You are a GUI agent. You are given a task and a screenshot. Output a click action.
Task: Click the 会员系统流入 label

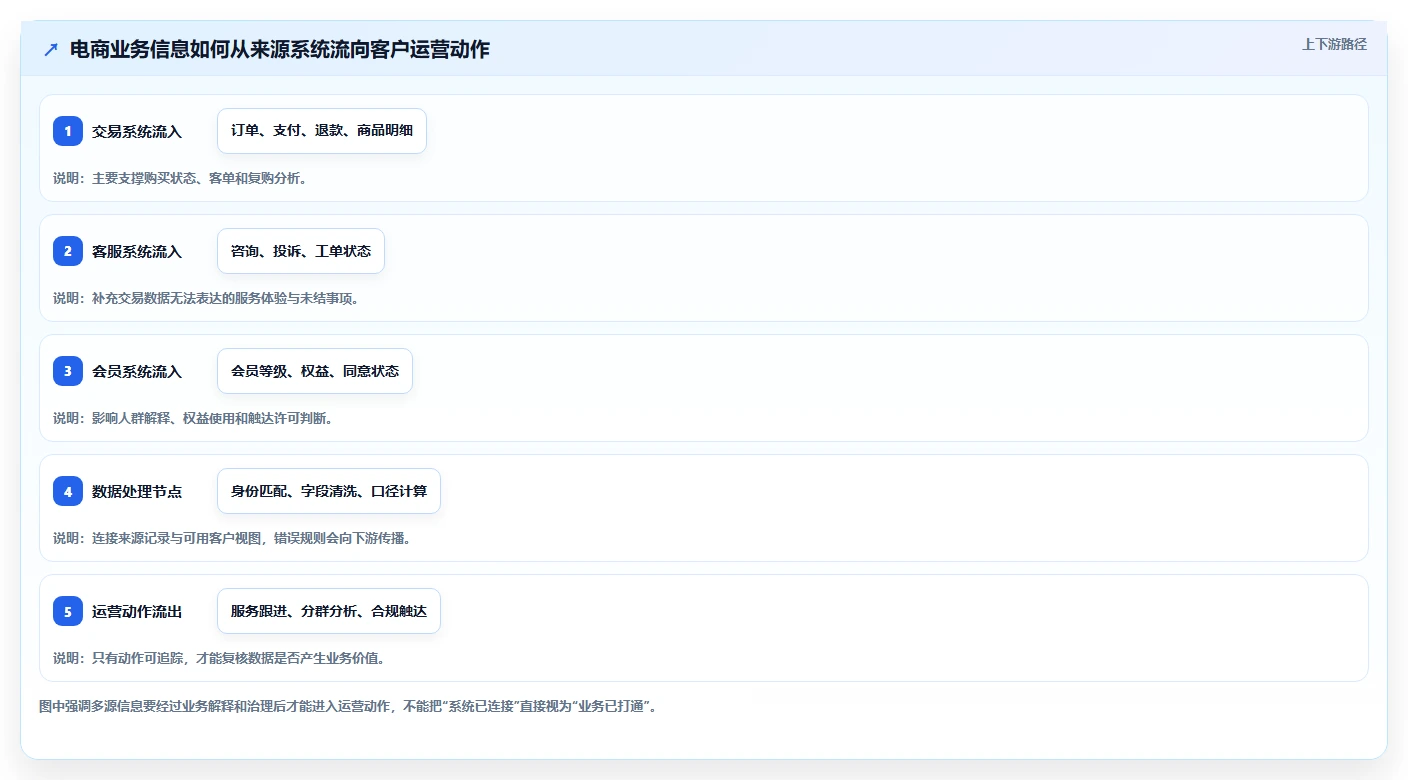pyautogui.click(x=137, y=371)
